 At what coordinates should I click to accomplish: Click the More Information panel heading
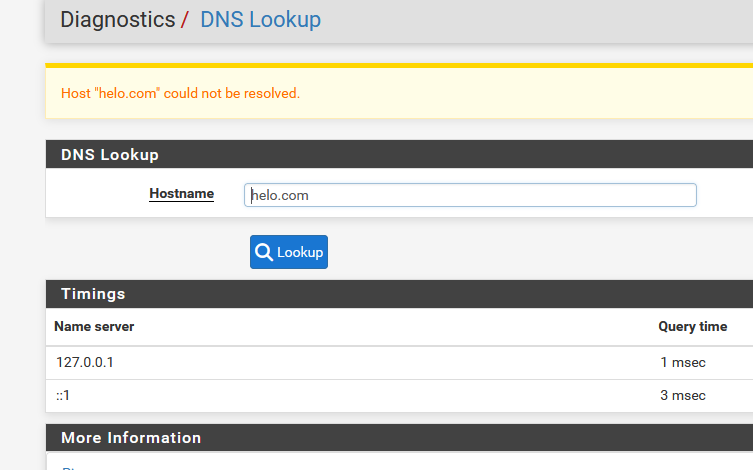131,438
